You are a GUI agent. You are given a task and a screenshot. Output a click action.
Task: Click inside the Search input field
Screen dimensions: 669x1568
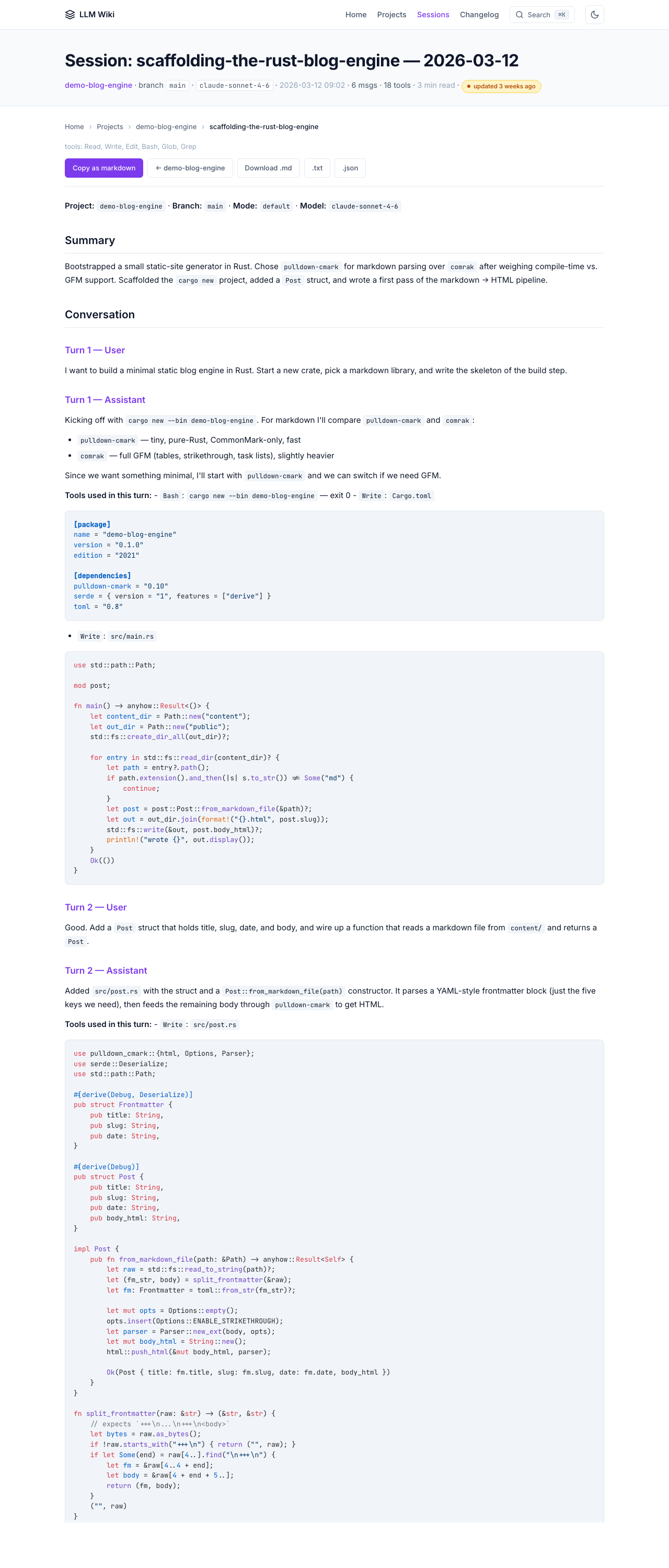tap(539, 14)
